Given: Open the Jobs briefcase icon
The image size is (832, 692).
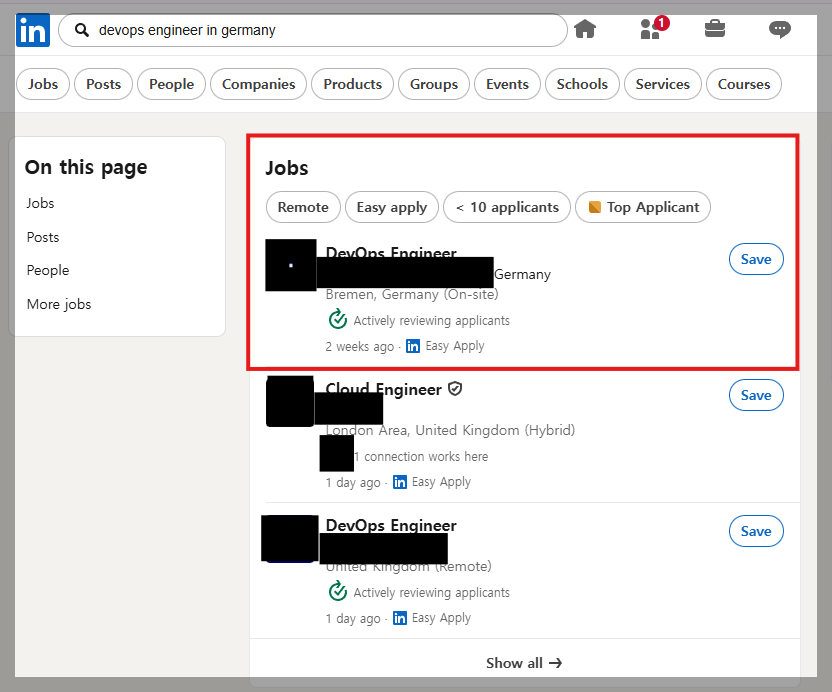Looking at the screenshot, I should [x=715, y=29].
